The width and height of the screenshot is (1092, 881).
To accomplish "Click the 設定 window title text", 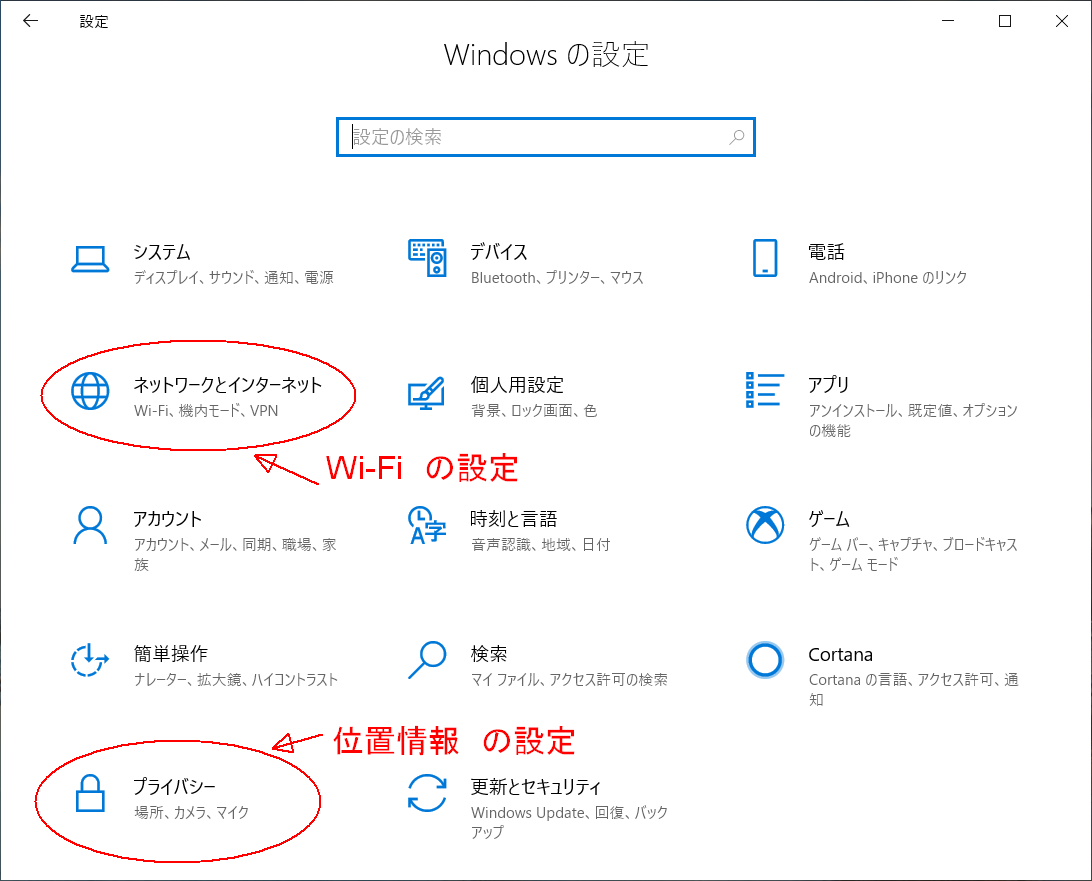I will coord(94,22).
